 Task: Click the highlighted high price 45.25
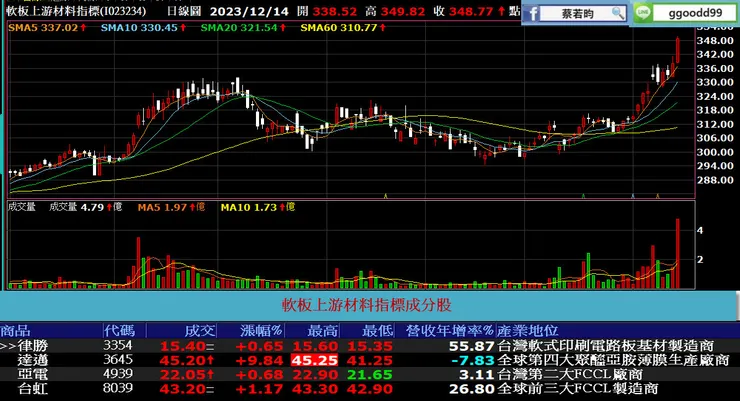[x=315, y=360]
